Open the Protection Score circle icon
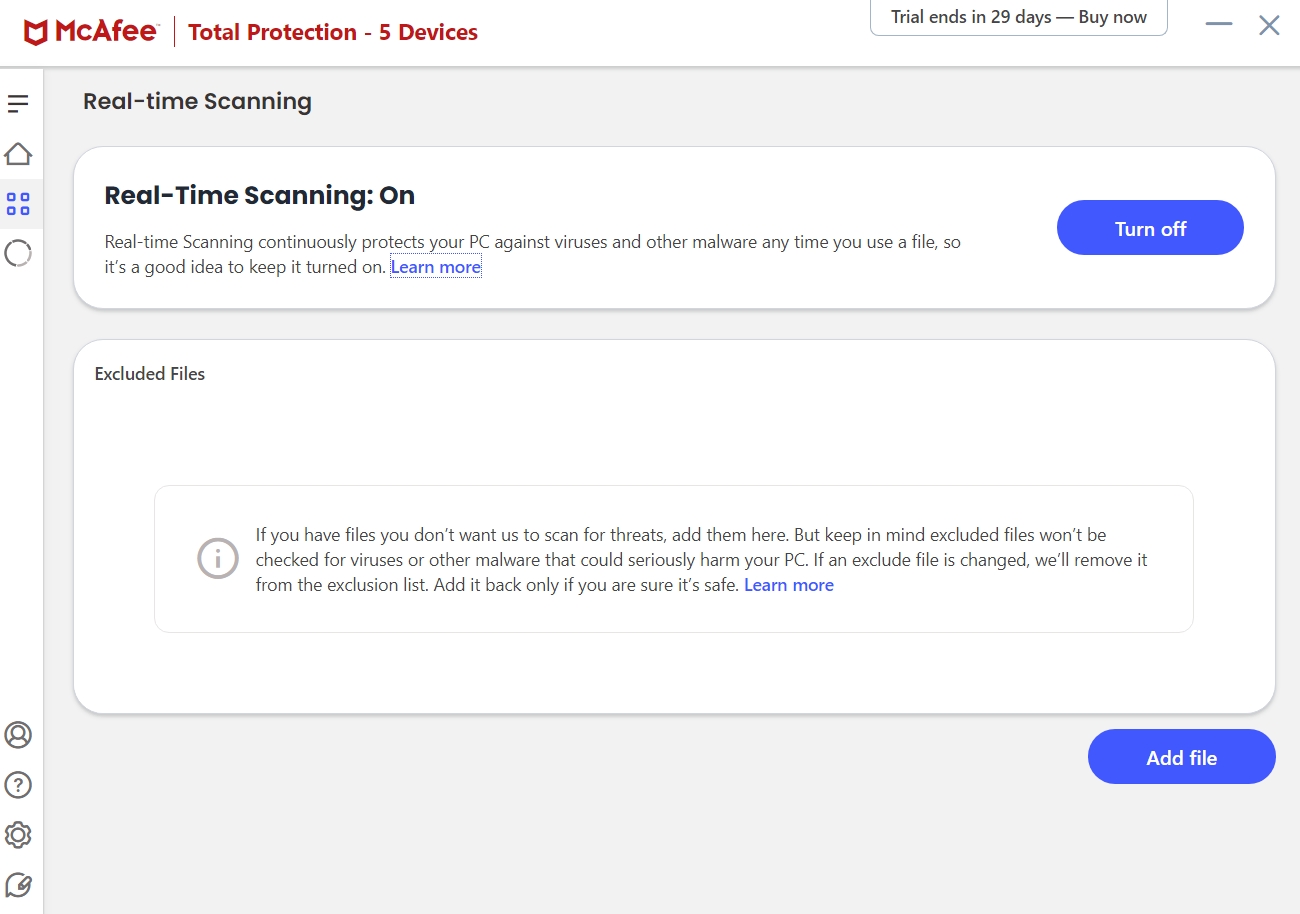Viewport: 1300px width, 914px height. point(18,254)
